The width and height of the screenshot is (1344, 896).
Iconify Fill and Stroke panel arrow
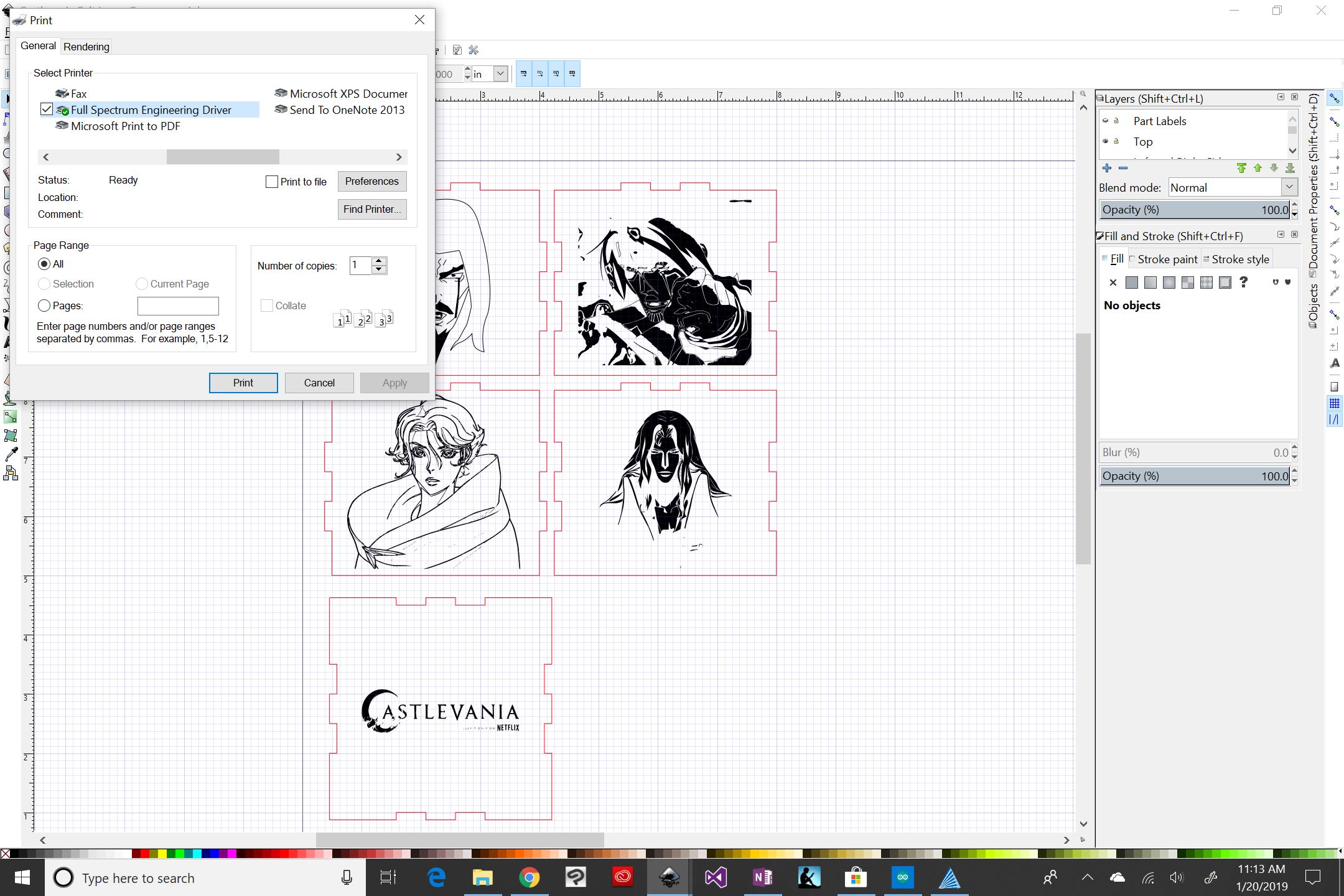1281,235
